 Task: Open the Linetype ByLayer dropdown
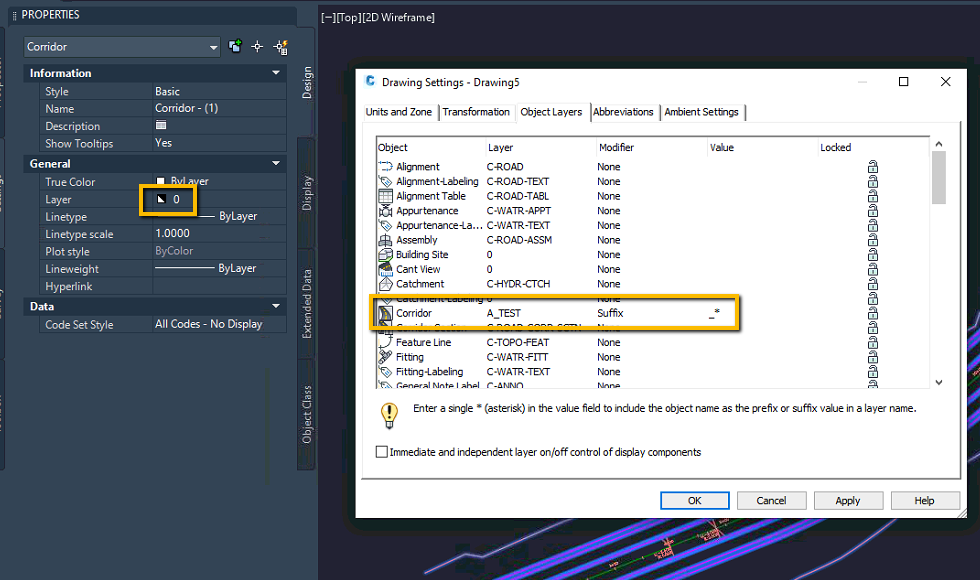coord(219,216)
